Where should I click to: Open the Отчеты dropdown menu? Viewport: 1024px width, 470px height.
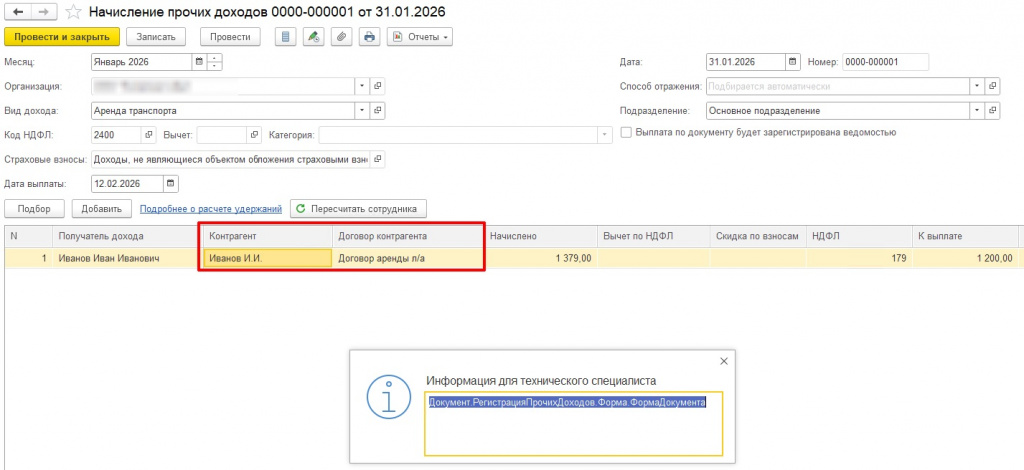click(420, 37)
